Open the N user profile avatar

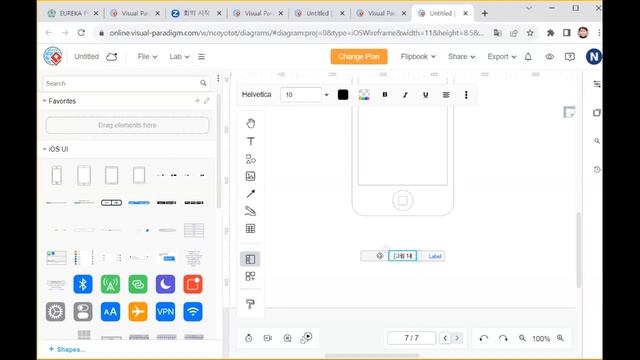593,57
